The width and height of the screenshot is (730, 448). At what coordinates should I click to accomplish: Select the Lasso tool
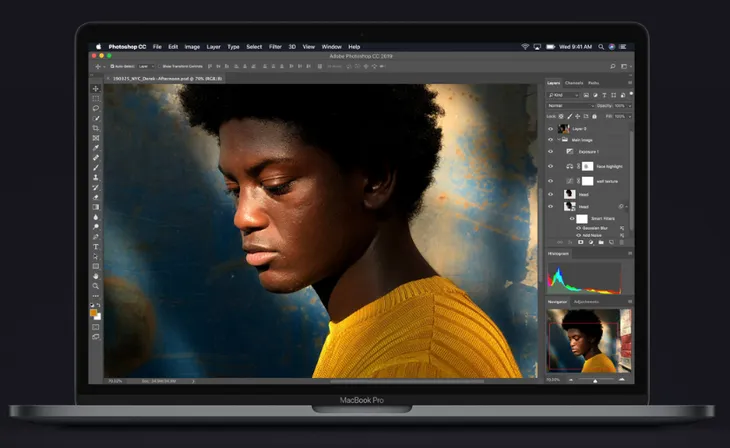coord(96,108)
